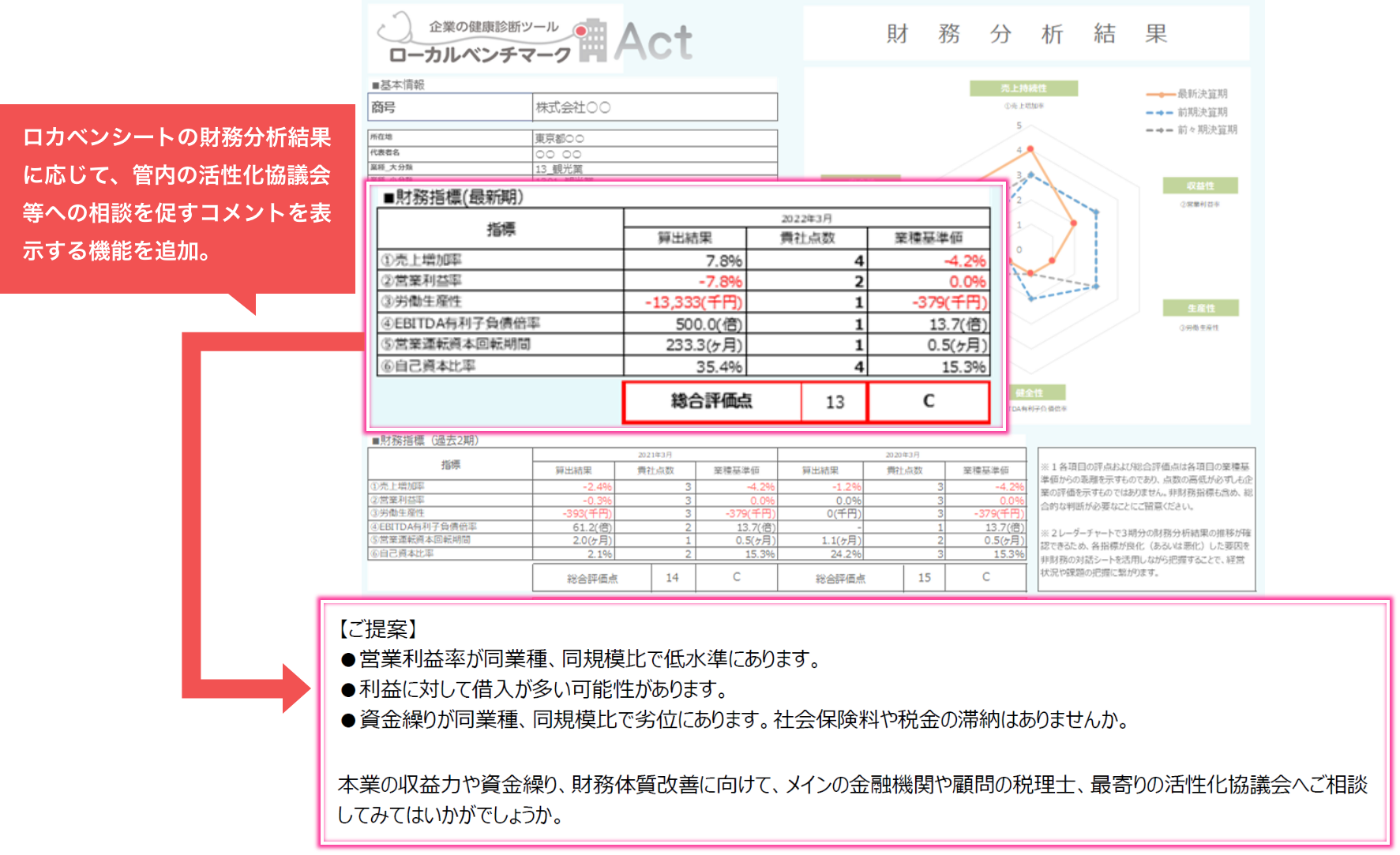Select the 24.2% equity ratio cell
This screenshot has width=1400, height=855.
pos(820,553)
